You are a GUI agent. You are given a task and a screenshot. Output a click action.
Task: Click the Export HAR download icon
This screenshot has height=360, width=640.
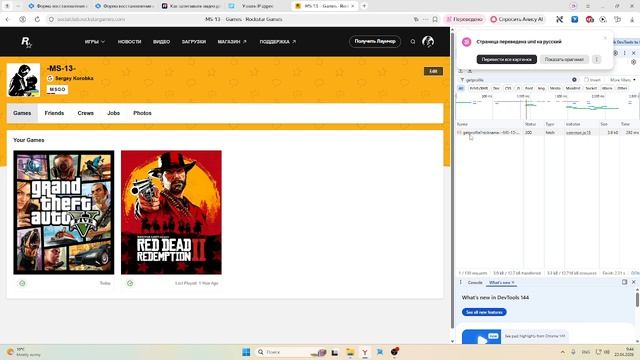[469, 71]
